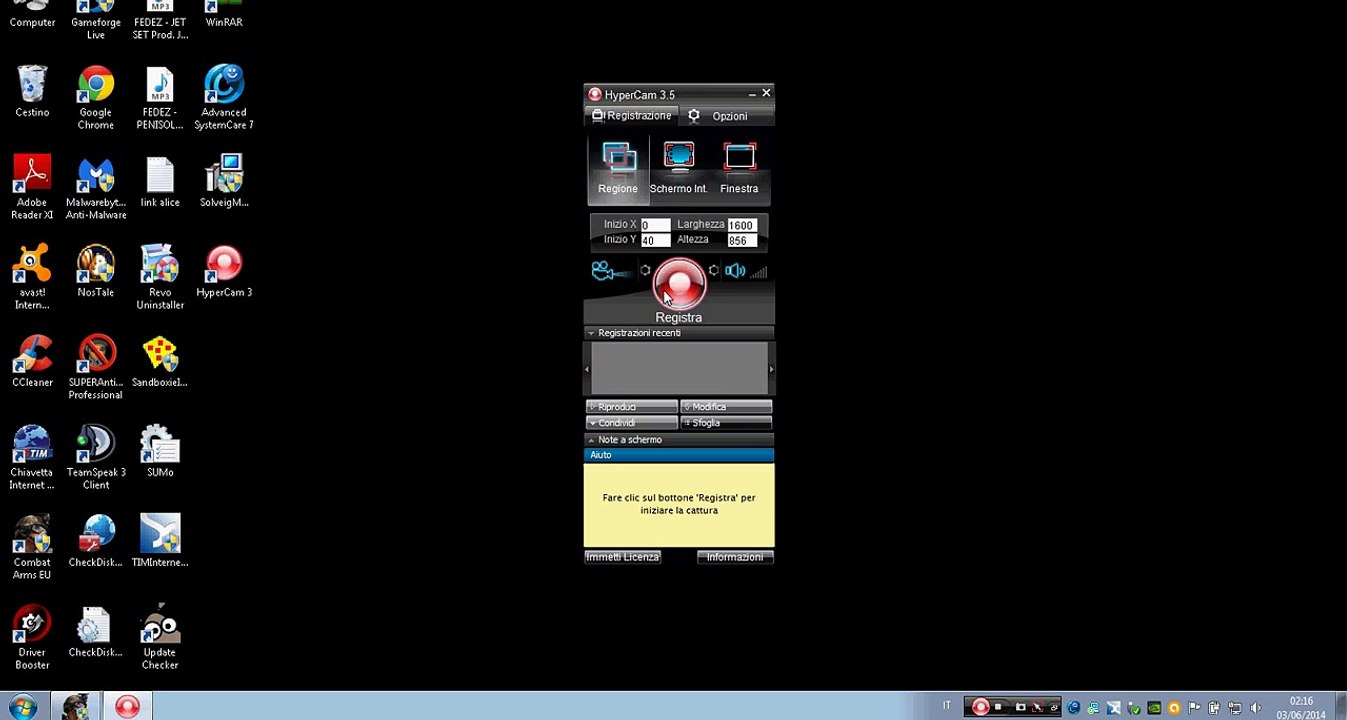This screenshot has width=1347, height=720.
Task: Click the Sfoglia button
Action: 726,423
